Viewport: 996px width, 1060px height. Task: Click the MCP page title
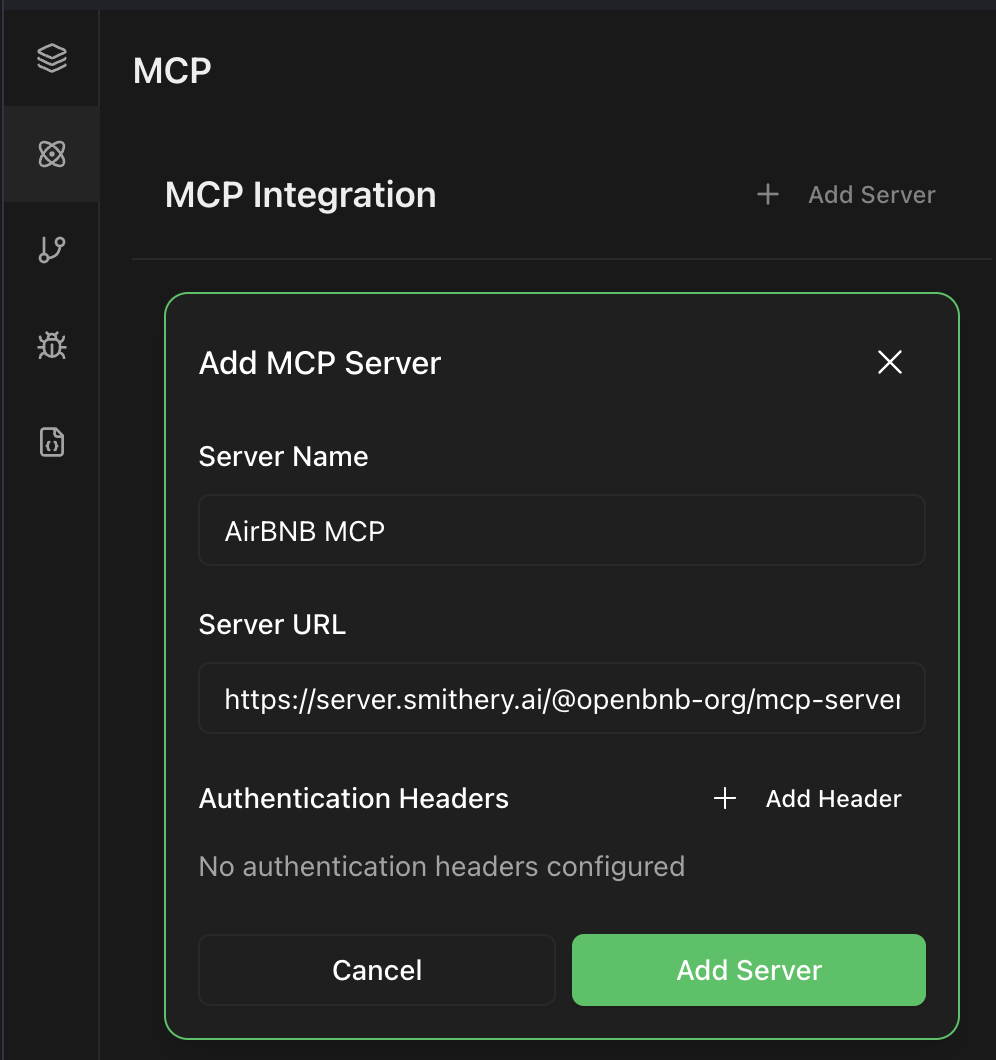click(172, 71)
